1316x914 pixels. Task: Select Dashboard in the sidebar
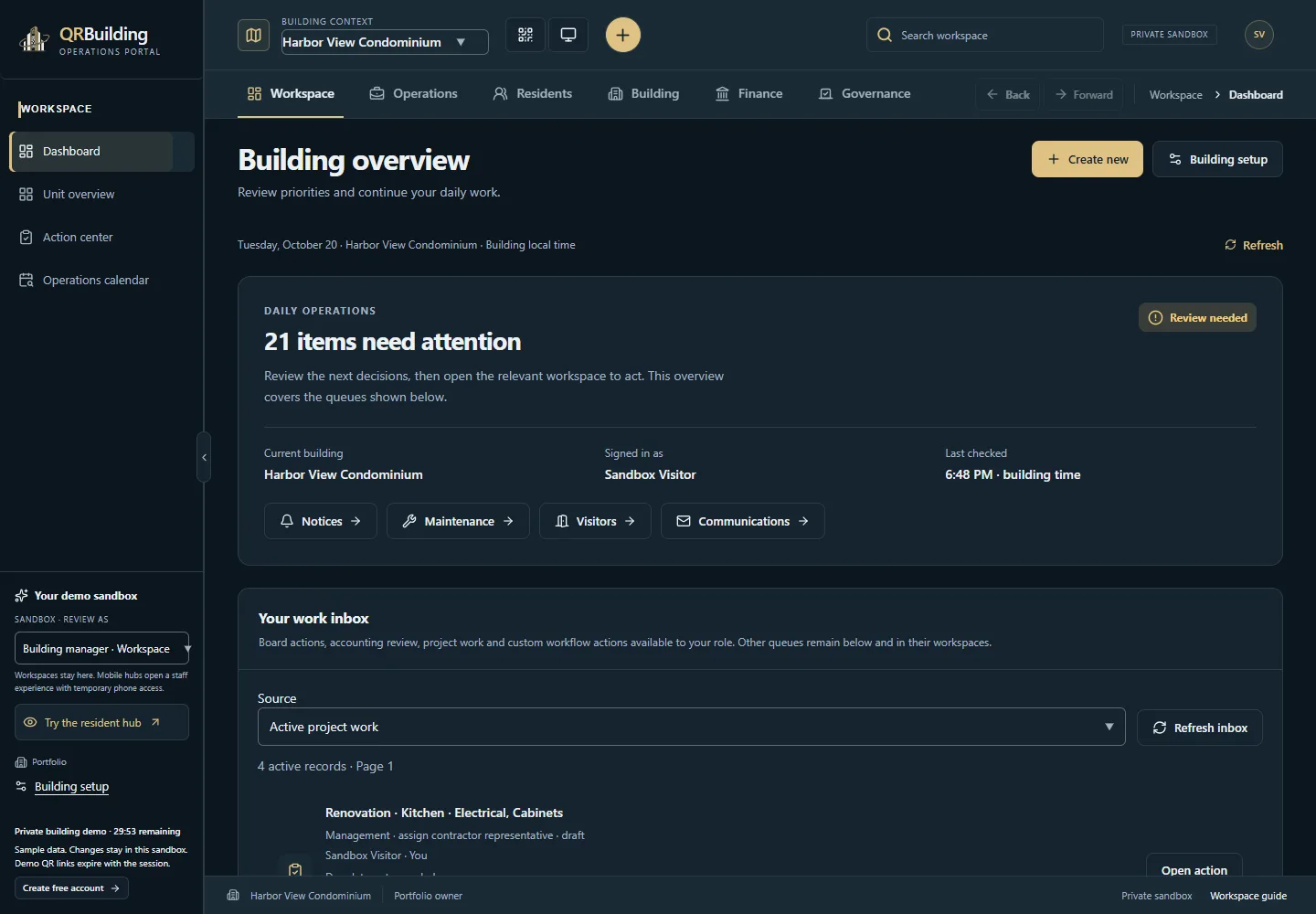click(101, 151)
